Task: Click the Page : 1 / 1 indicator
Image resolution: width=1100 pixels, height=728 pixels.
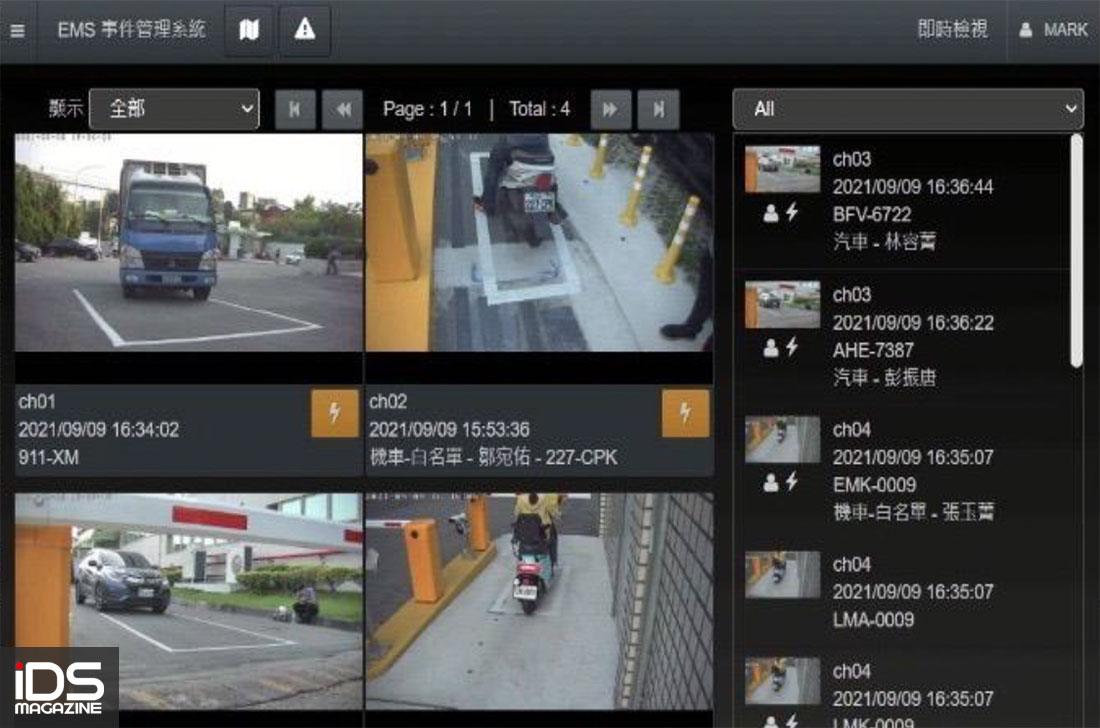Action: (427, 109)
